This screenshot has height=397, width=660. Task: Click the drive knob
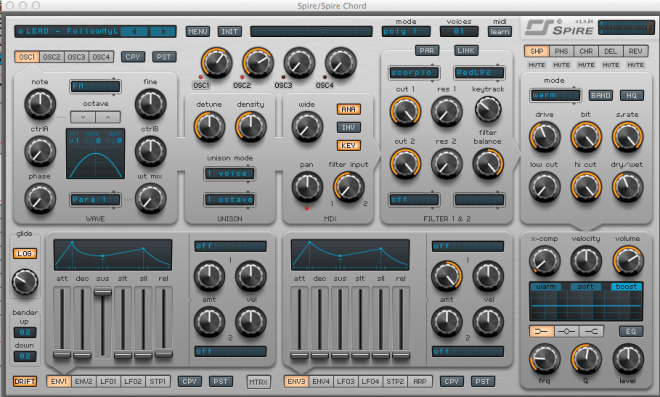[544, 137]
